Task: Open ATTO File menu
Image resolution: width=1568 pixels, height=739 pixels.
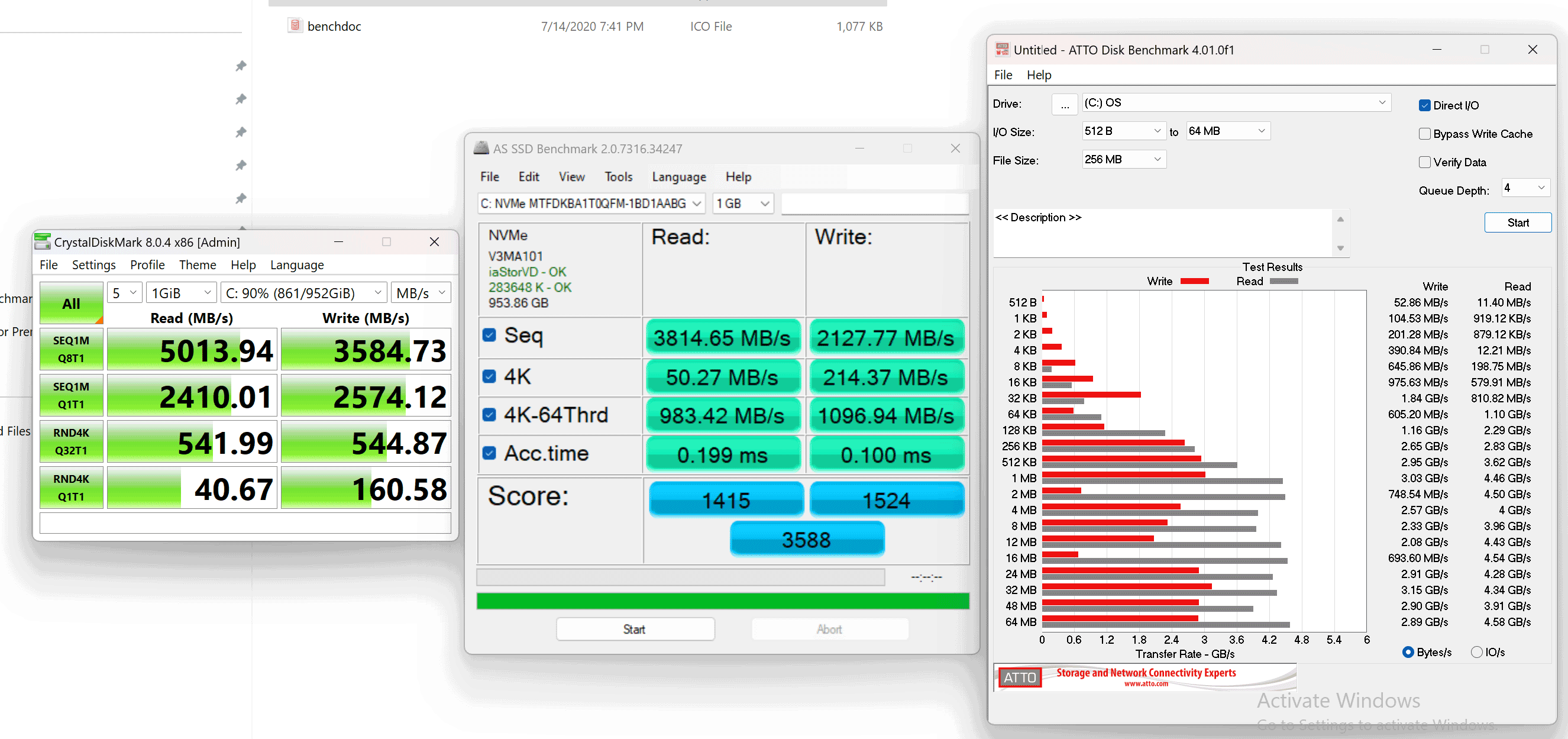Action: tap(1003, 75)
